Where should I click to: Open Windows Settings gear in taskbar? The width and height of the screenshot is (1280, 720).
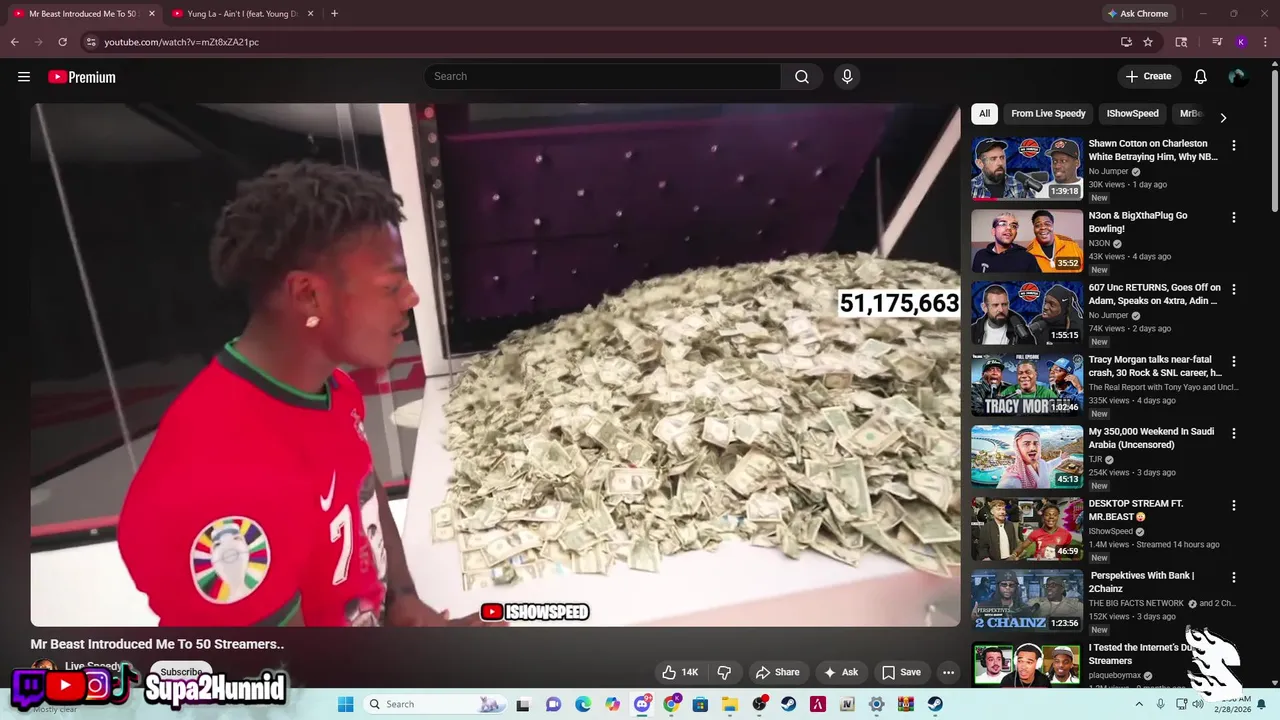point(876,704)
